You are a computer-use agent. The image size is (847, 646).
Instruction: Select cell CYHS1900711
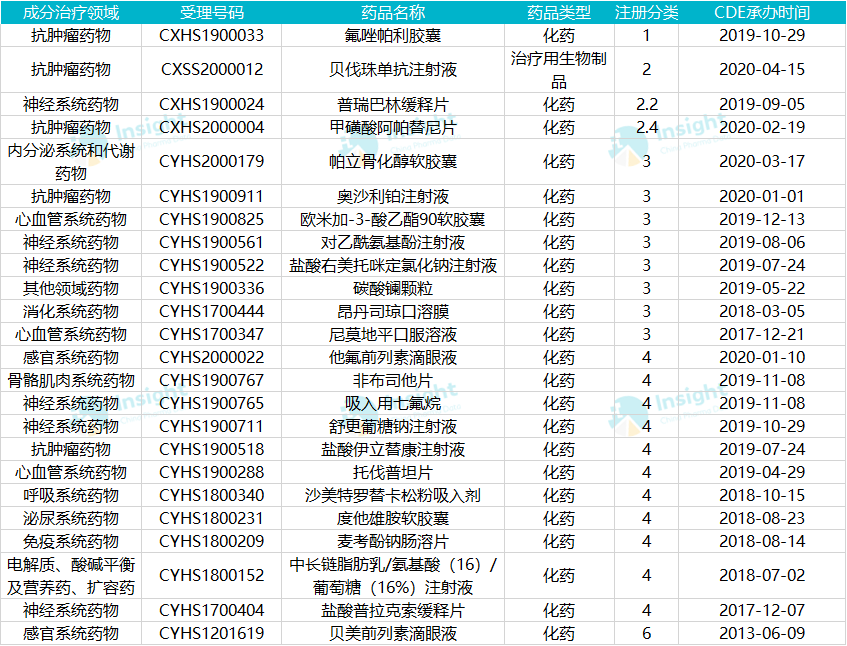(212, 427)
